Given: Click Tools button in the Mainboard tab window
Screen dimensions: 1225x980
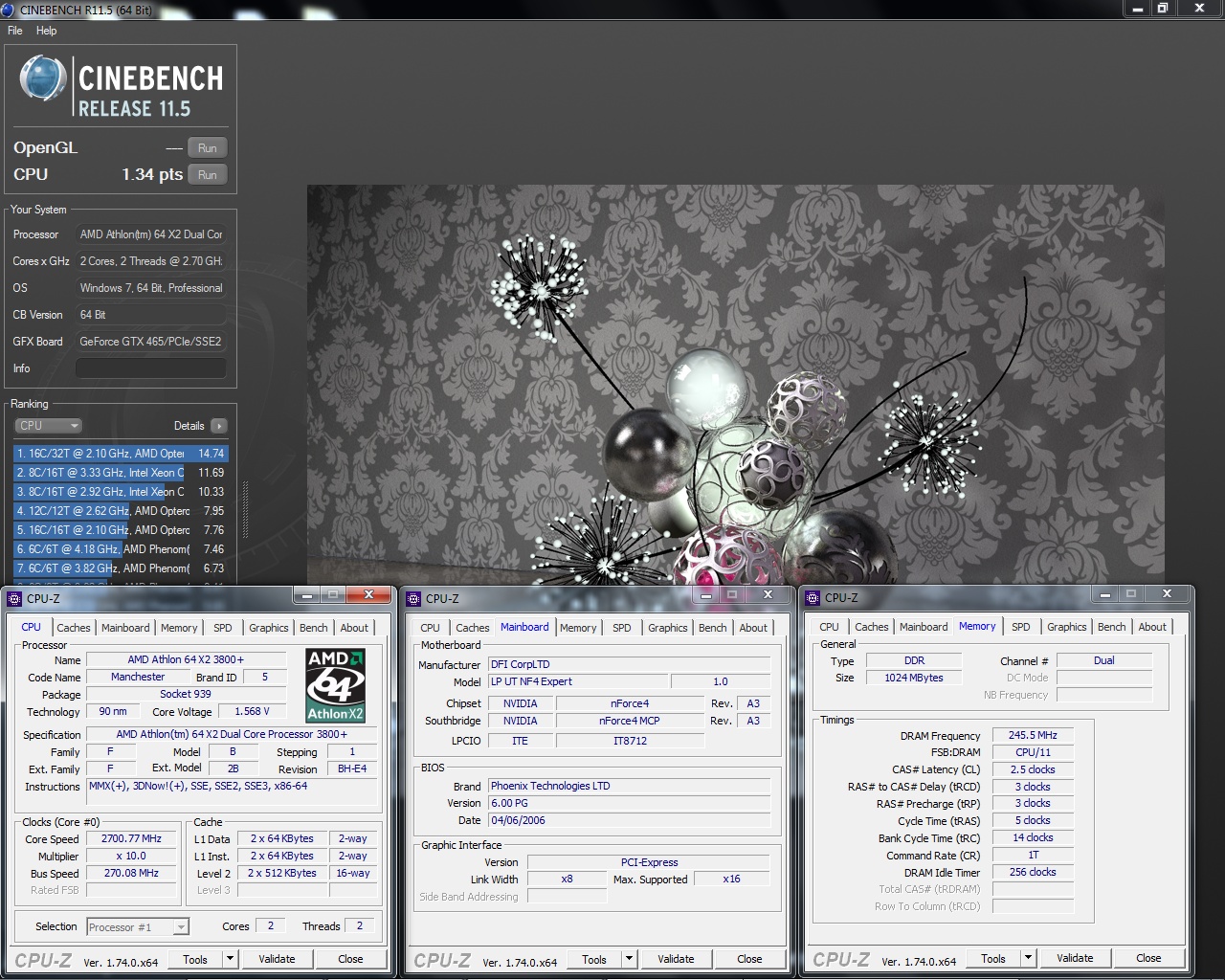Looking at the screenshot, I should (594, 959).
